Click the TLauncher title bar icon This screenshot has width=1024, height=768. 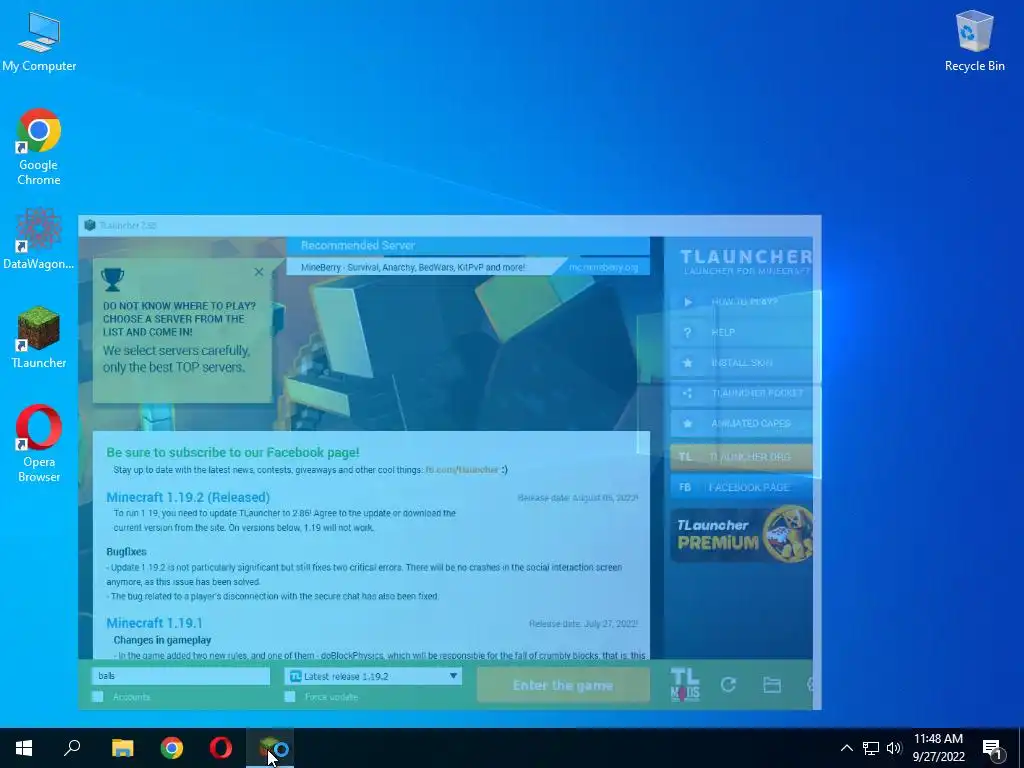coord(90,225)
